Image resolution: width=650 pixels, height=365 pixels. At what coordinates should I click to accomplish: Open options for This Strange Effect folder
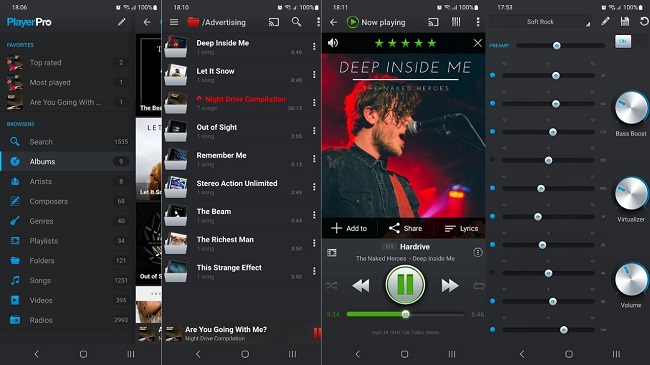[314, 271]
